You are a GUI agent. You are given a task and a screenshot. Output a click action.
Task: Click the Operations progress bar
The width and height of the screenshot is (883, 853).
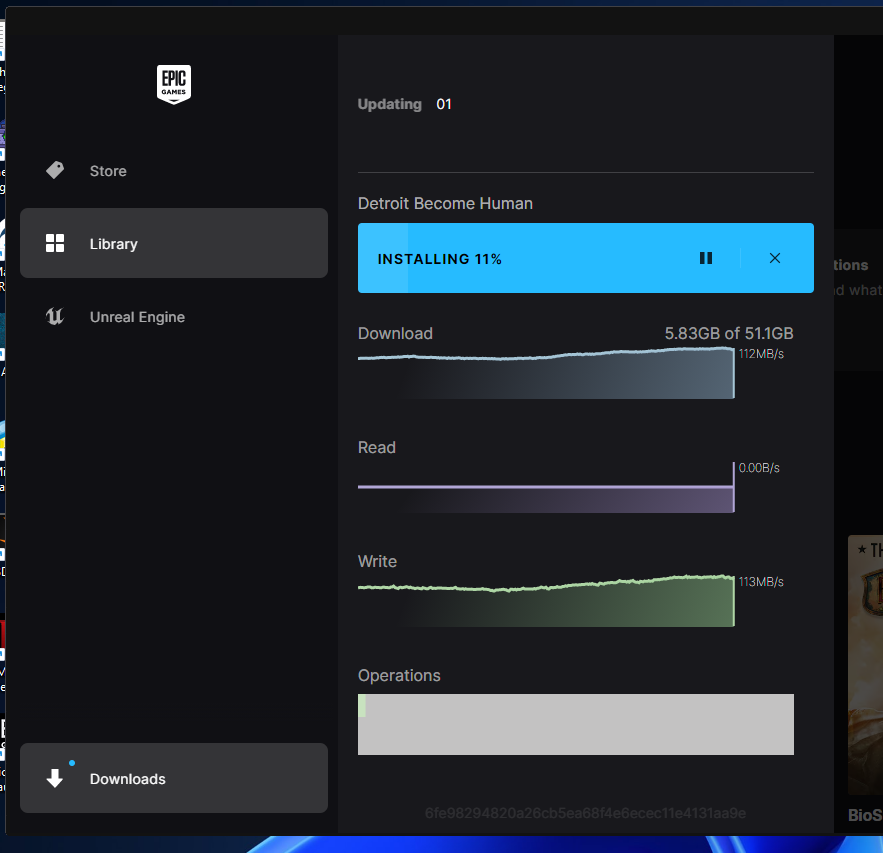(x=576, y=724)
